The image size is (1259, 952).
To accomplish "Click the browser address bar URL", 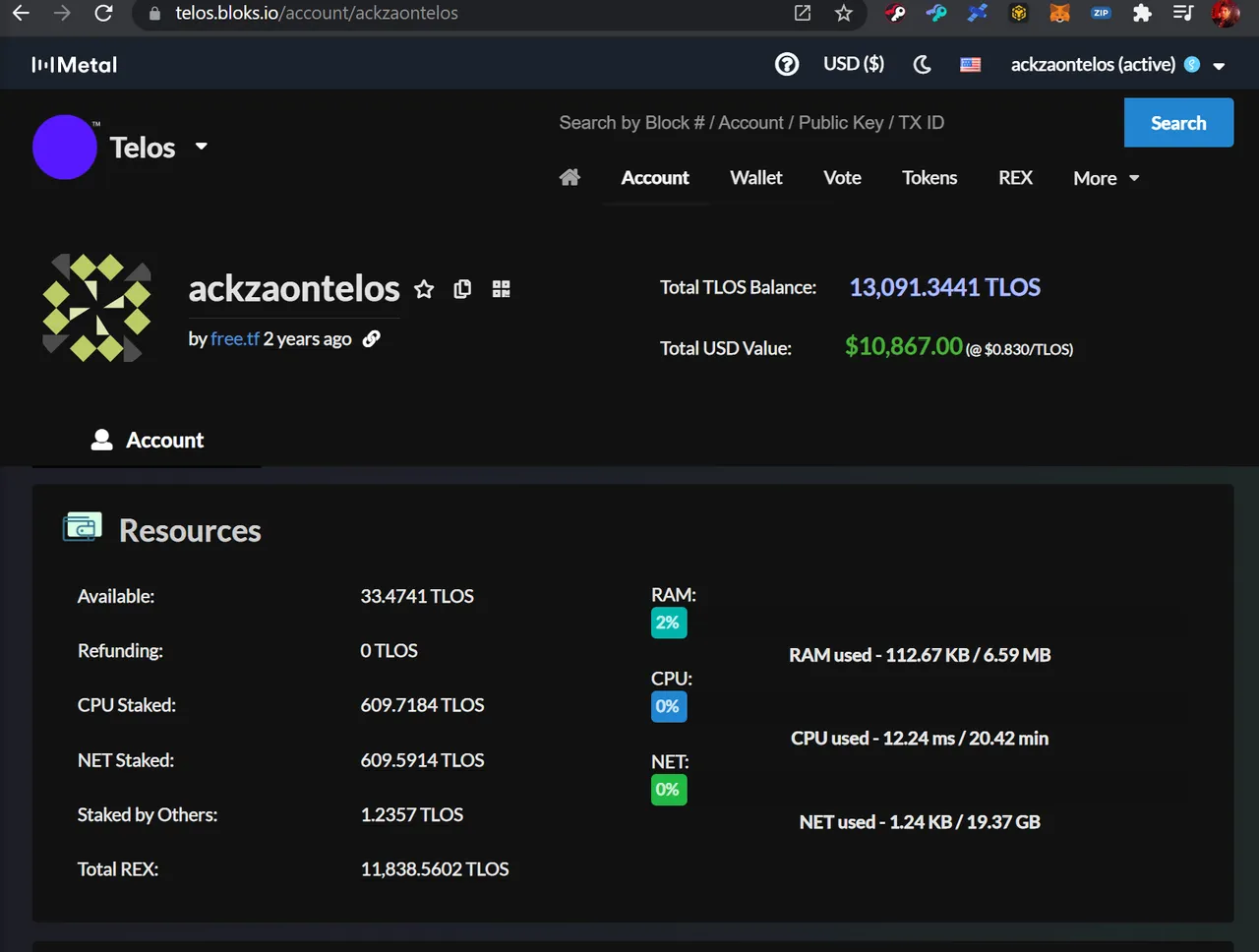I will pyautogui.click(x=317, y=14).
